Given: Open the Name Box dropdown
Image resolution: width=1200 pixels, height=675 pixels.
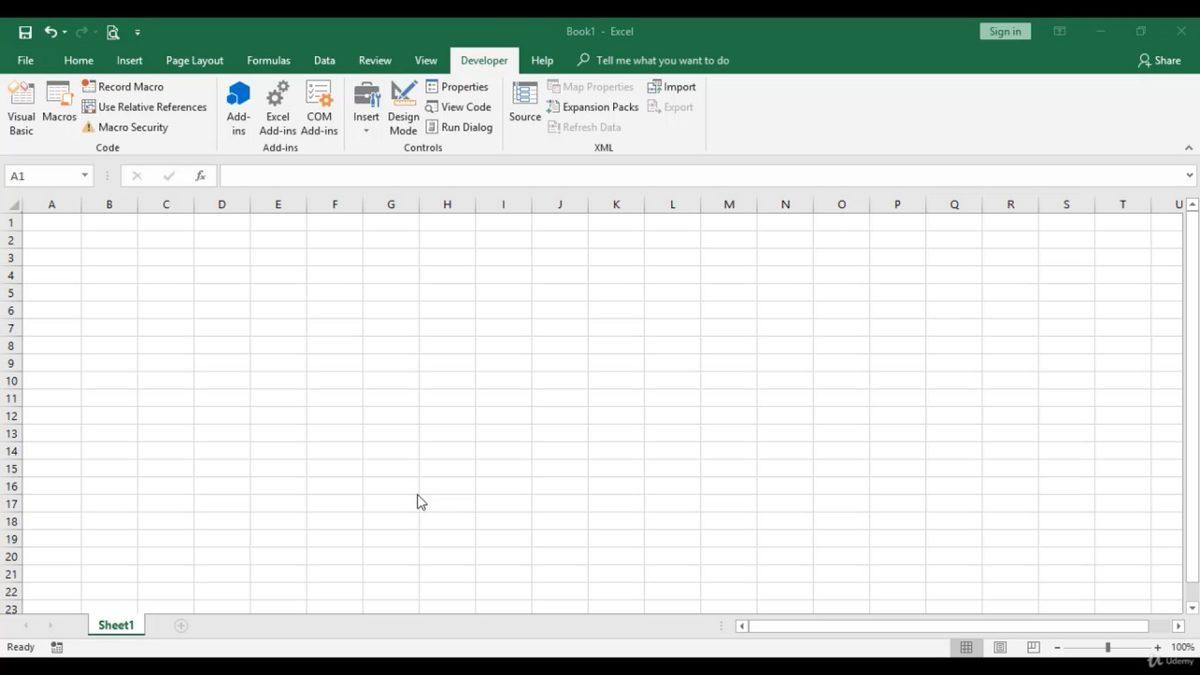Looking at the screenshot, I should coord(84,174).
